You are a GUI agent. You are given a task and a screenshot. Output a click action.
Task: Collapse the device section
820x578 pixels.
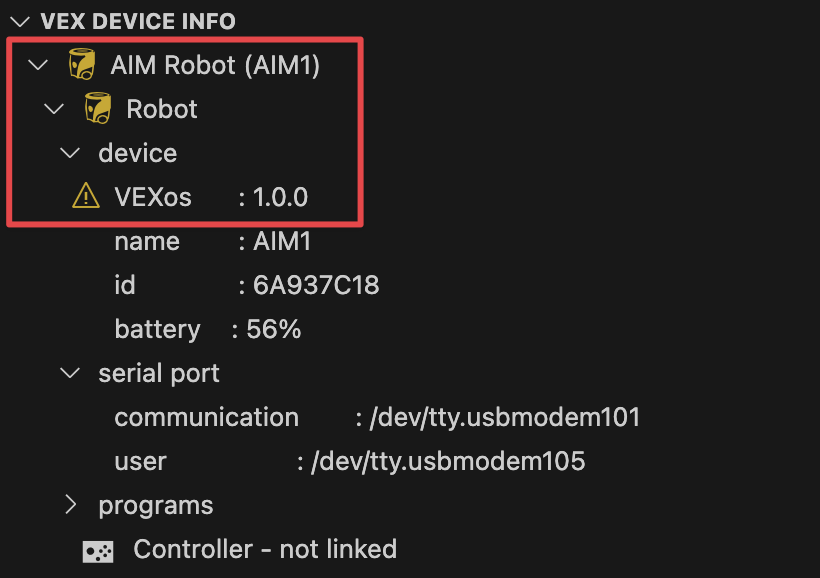[70, 152]
